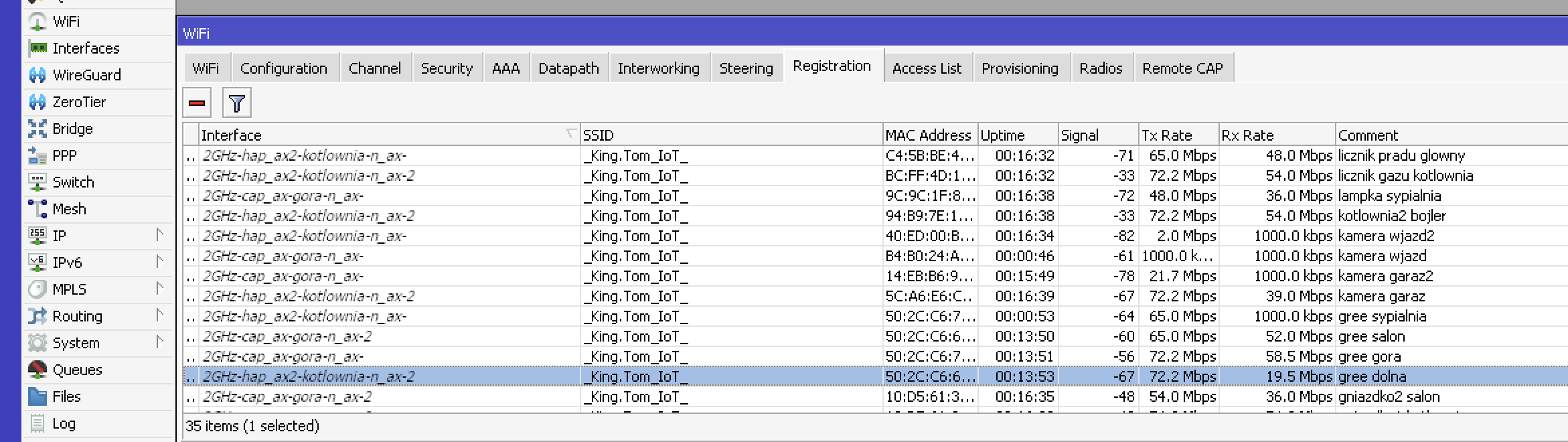Expand the MPLS submenu arrow
The width and height of the screenshot is (1568, 442).
pyautogui.click(x=159, y=289)
